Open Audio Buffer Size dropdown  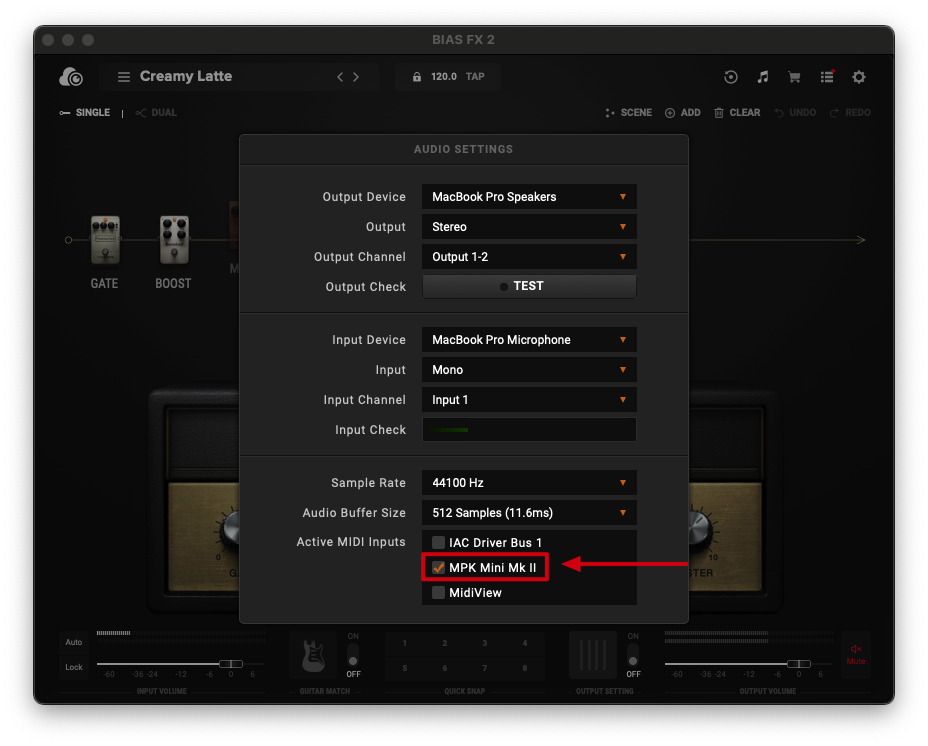point(529,513)
